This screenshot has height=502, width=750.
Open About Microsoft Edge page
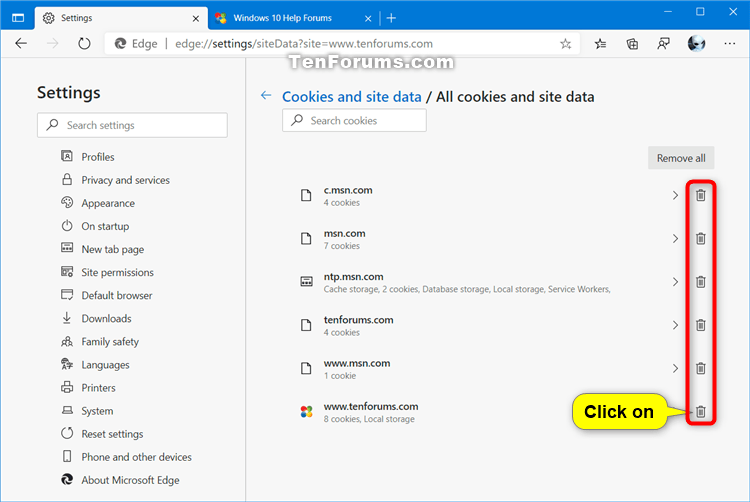pos(121,480)
